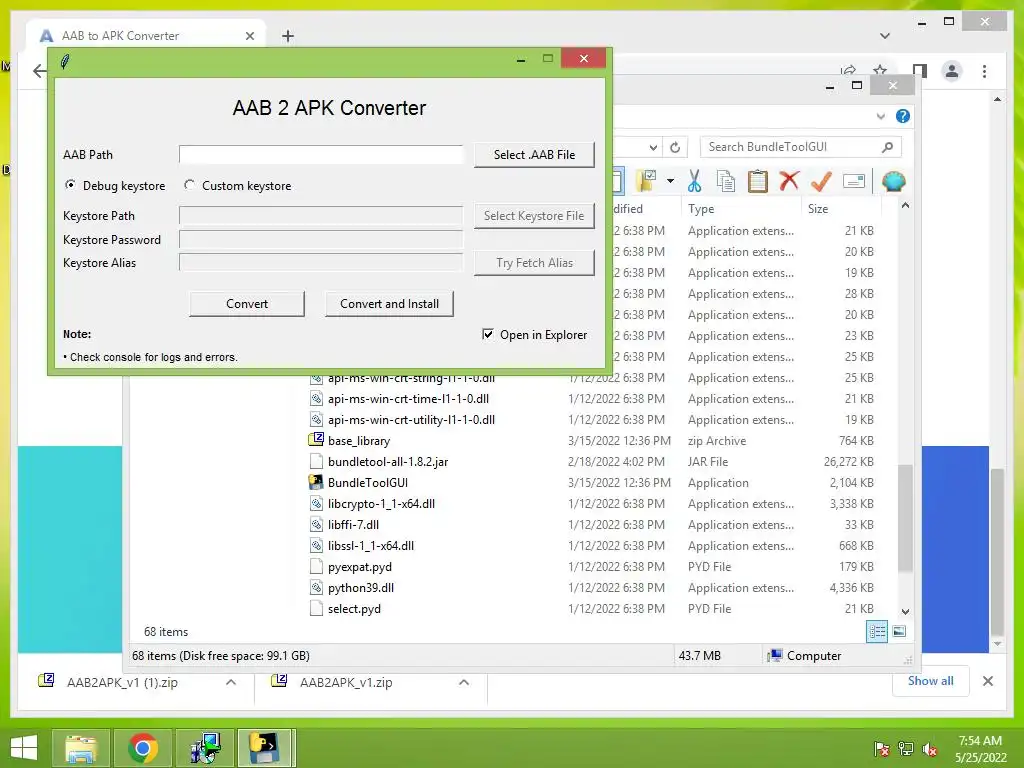
Task: Switch Explorer to large thumbnails view icon
Action: [899, 631]
